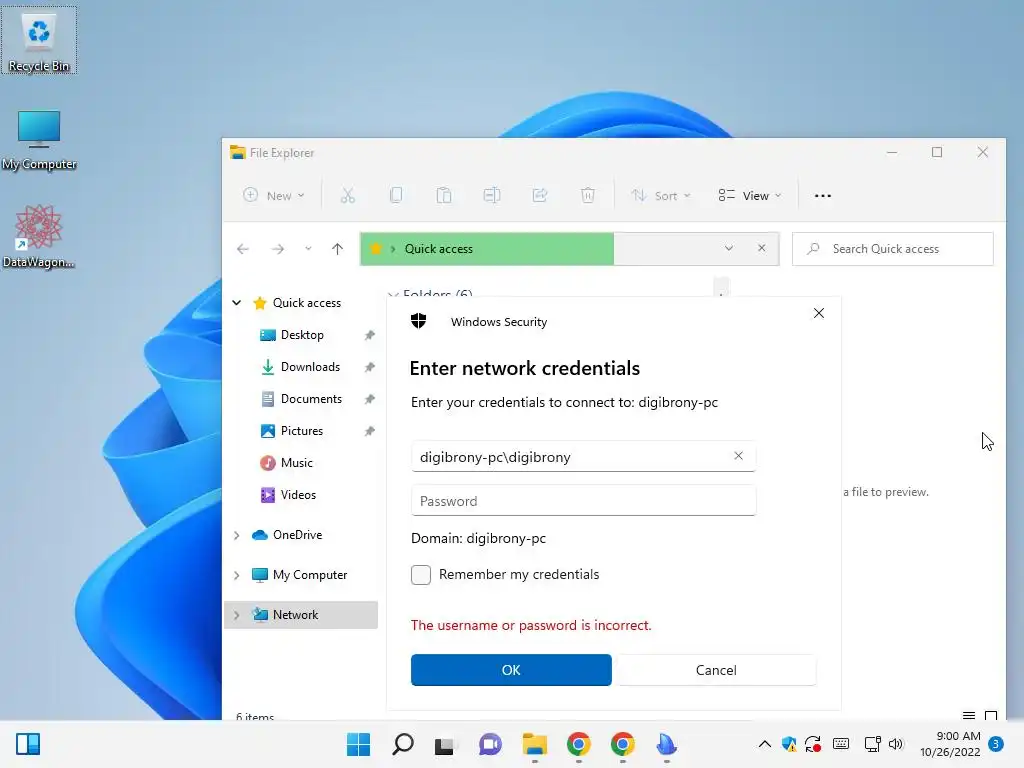Open the See more three-dots menu
Image resolution: width=1024 pixels, height=768 pixels.
[x=823, y=195]
